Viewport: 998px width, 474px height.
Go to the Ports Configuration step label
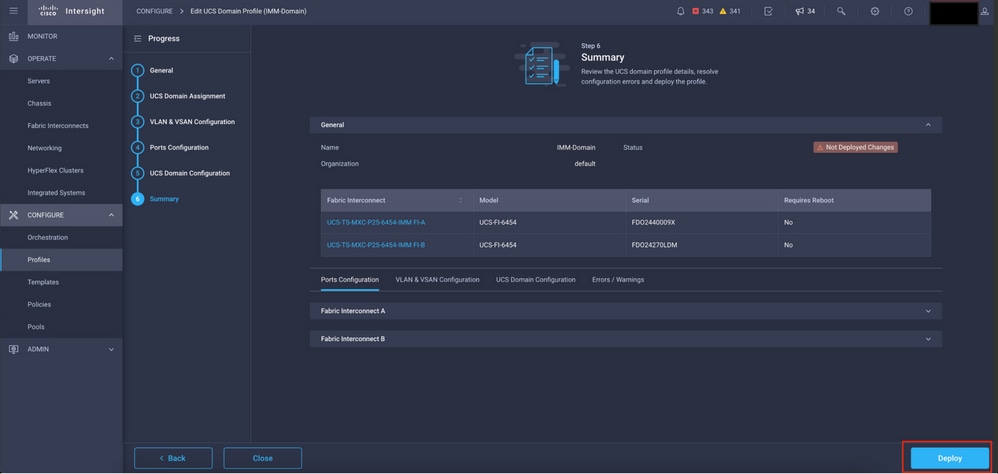[x=179, y=148]
